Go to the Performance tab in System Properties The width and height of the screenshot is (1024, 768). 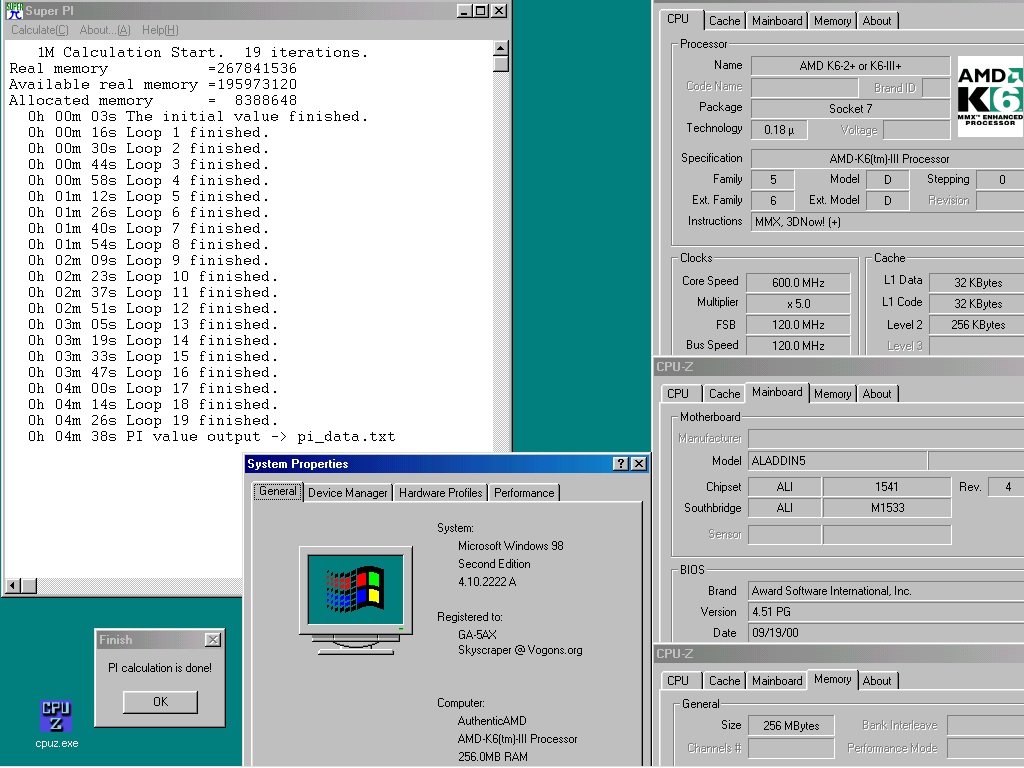(x=524, y=493)
